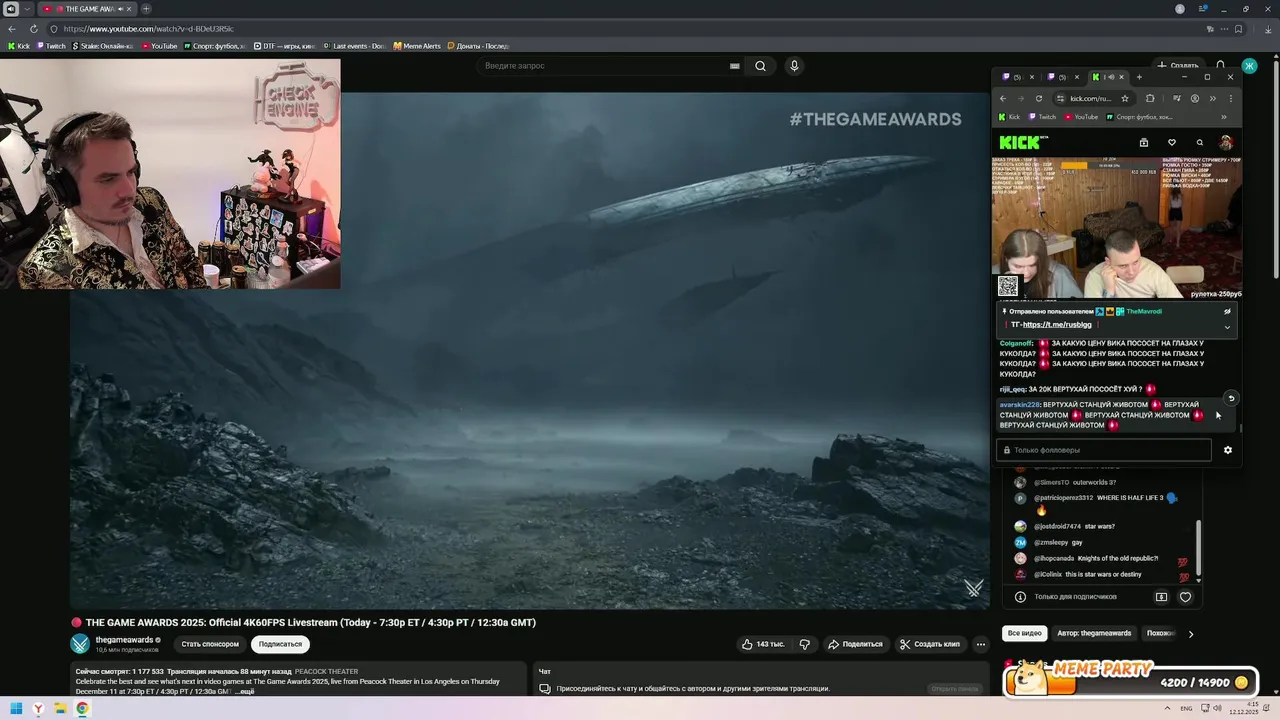The width and height of the screenshot is (1280, 720).
Task: Open extensions puzzle icon in Kick window
Action: pyautogui.click(x=1150, y=98)
